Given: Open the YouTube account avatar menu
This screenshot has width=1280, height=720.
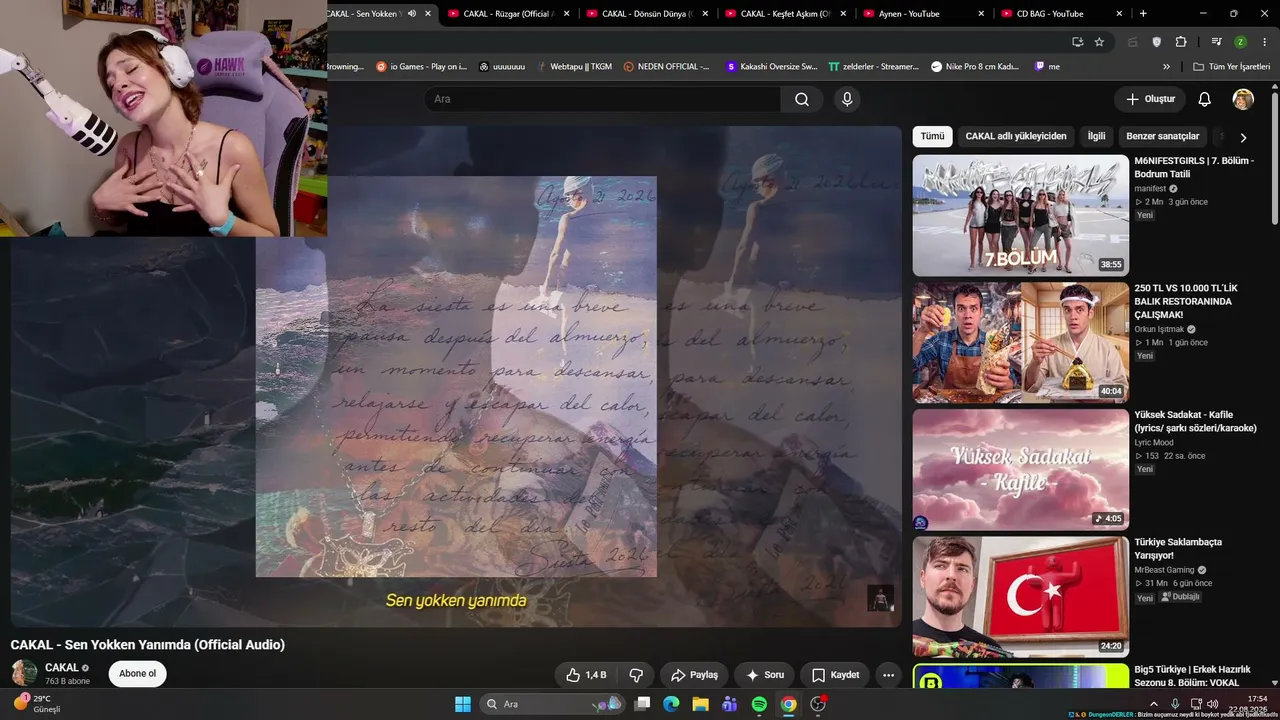Looking at the screenshot, I should click(x=1243, y=99).
